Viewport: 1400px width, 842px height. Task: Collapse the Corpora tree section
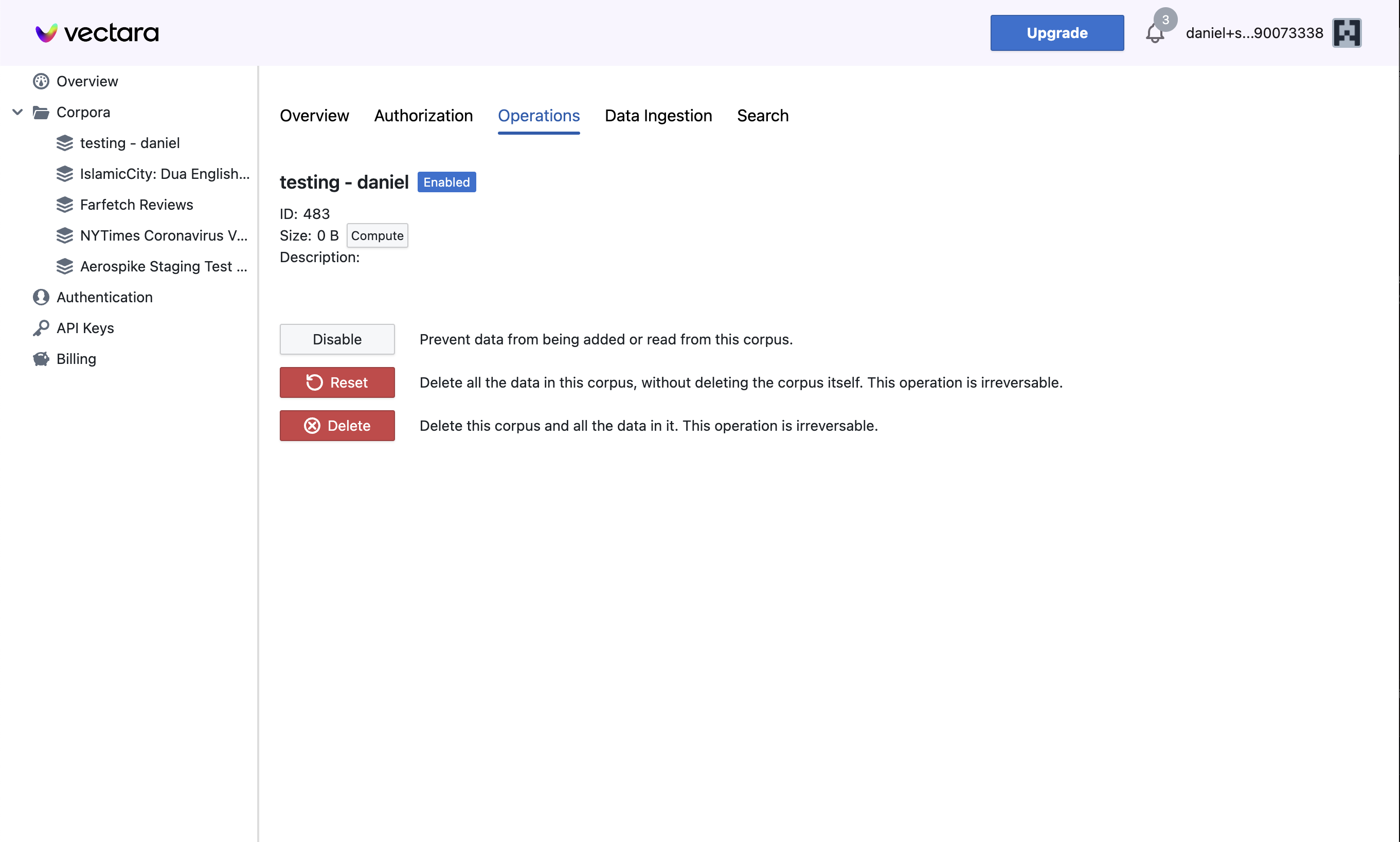[17, 112]
